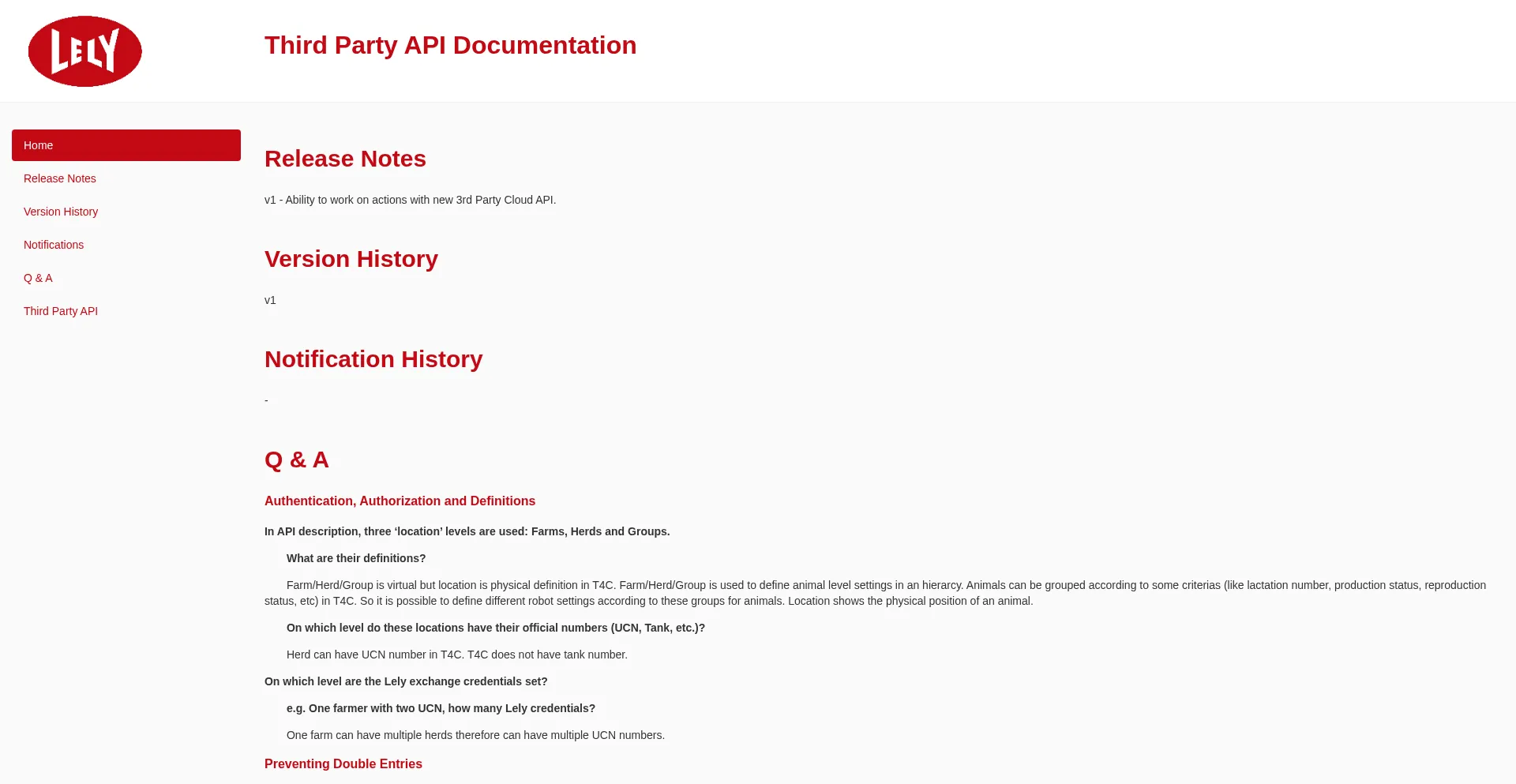This screenshot has width=1516, height=784.
Task: Click the Lely logo
Action: (x=85, y=51)
